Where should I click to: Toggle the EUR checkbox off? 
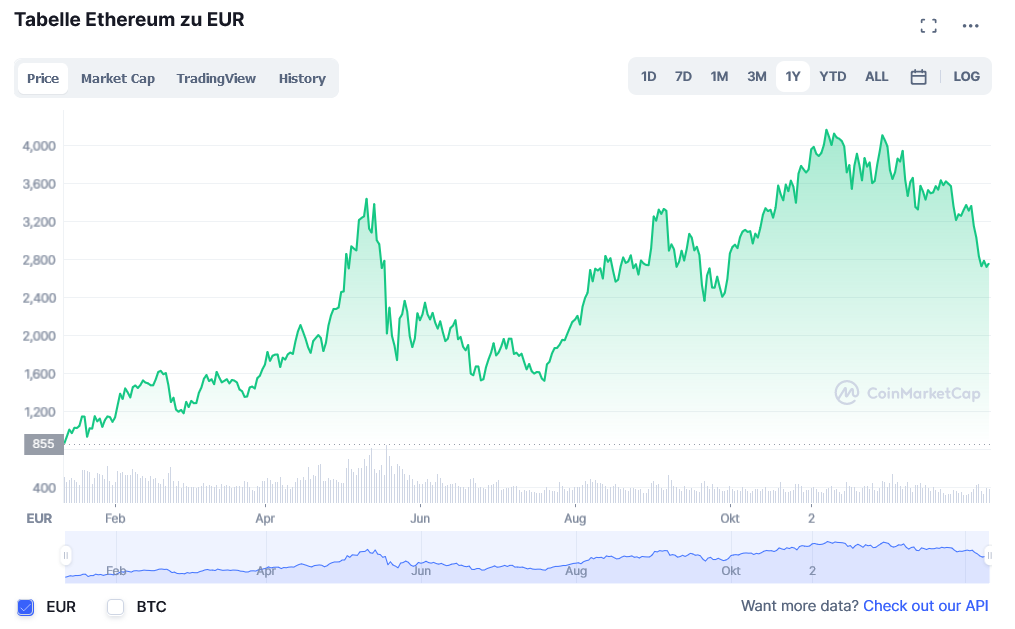[x=26, y=607]
